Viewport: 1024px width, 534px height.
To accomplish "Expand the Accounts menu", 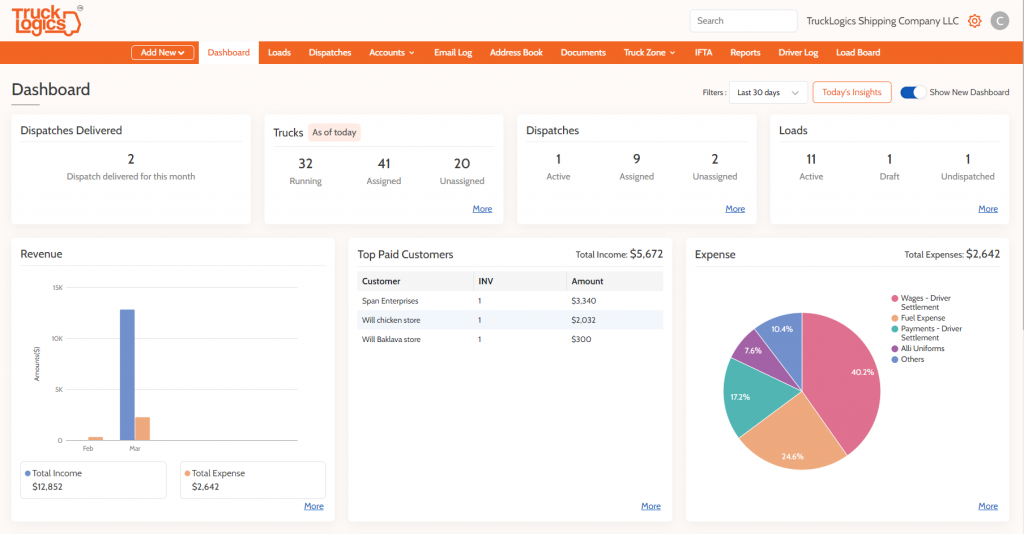I will click(x=391, y=52).
